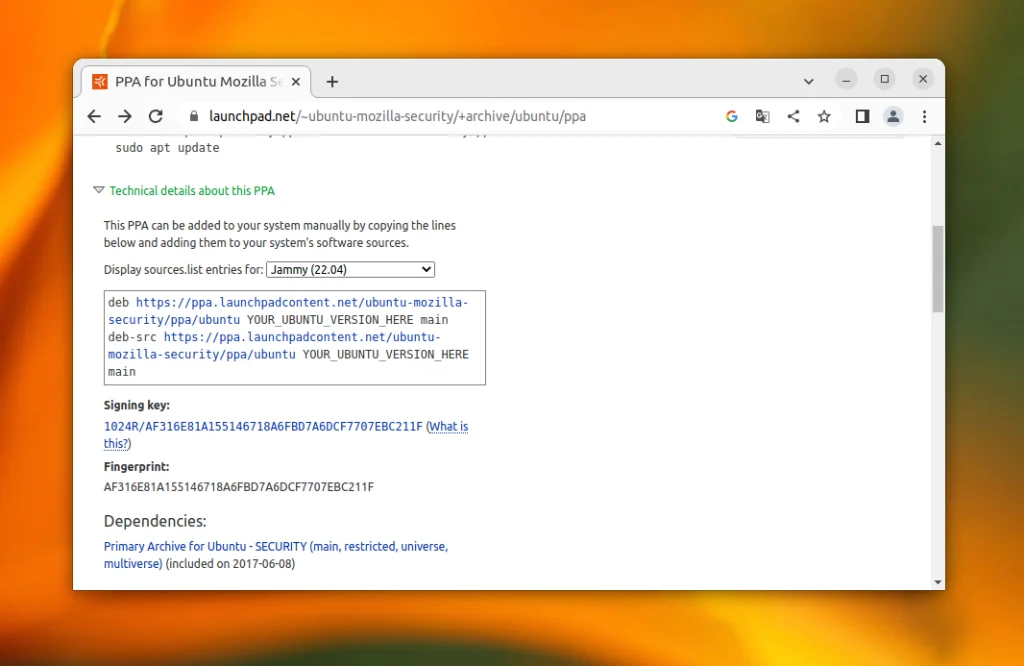The height and width of the screenshot is (666, 1024).
Task: Open a new browser tab
Action: click(x=332, y=82)
